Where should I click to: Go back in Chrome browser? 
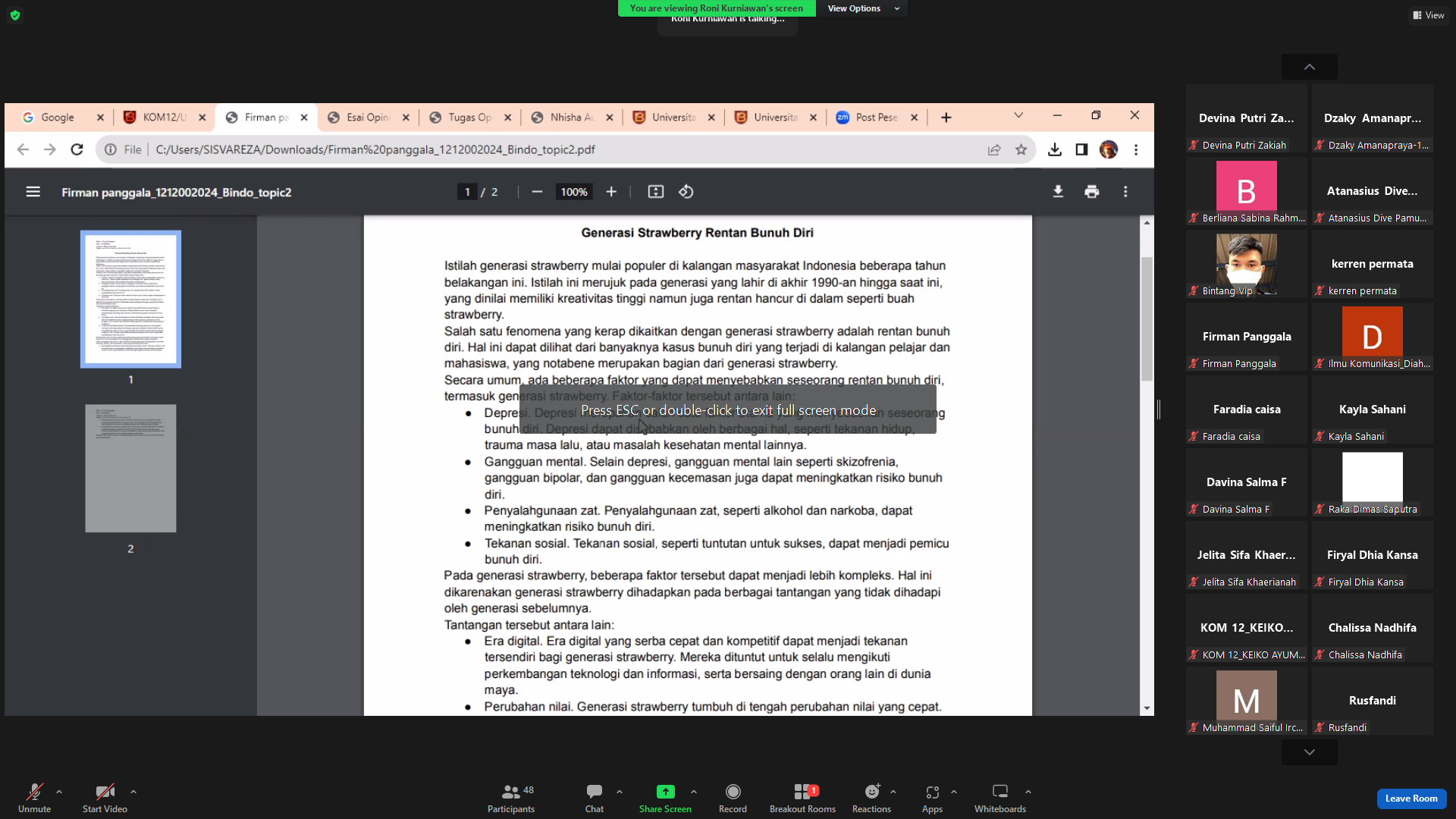[x=23, y=149]
